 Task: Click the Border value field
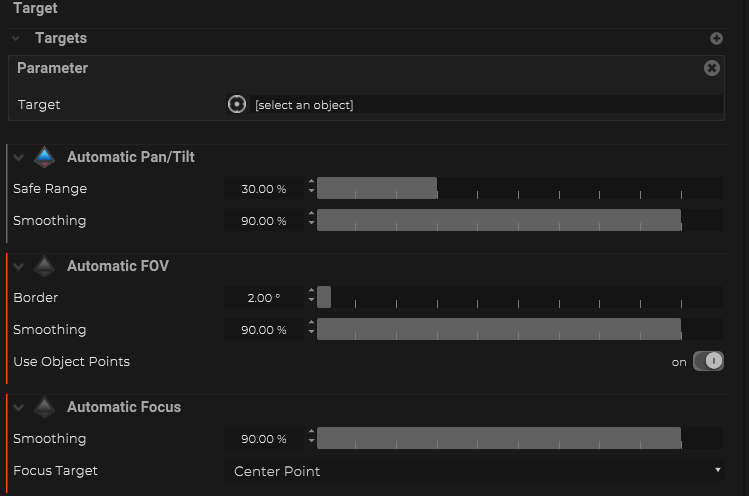click(264, 297)
